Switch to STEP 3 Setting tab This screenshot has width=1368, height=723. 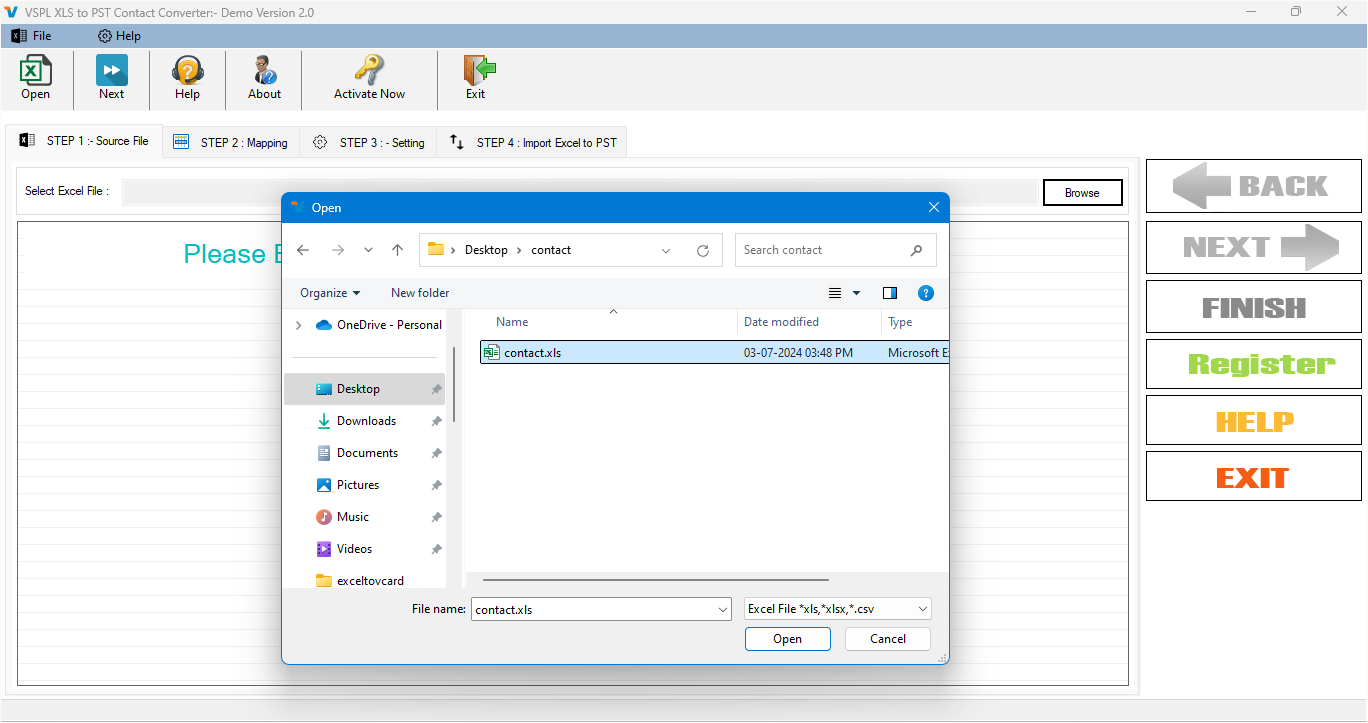pos(369,143)
